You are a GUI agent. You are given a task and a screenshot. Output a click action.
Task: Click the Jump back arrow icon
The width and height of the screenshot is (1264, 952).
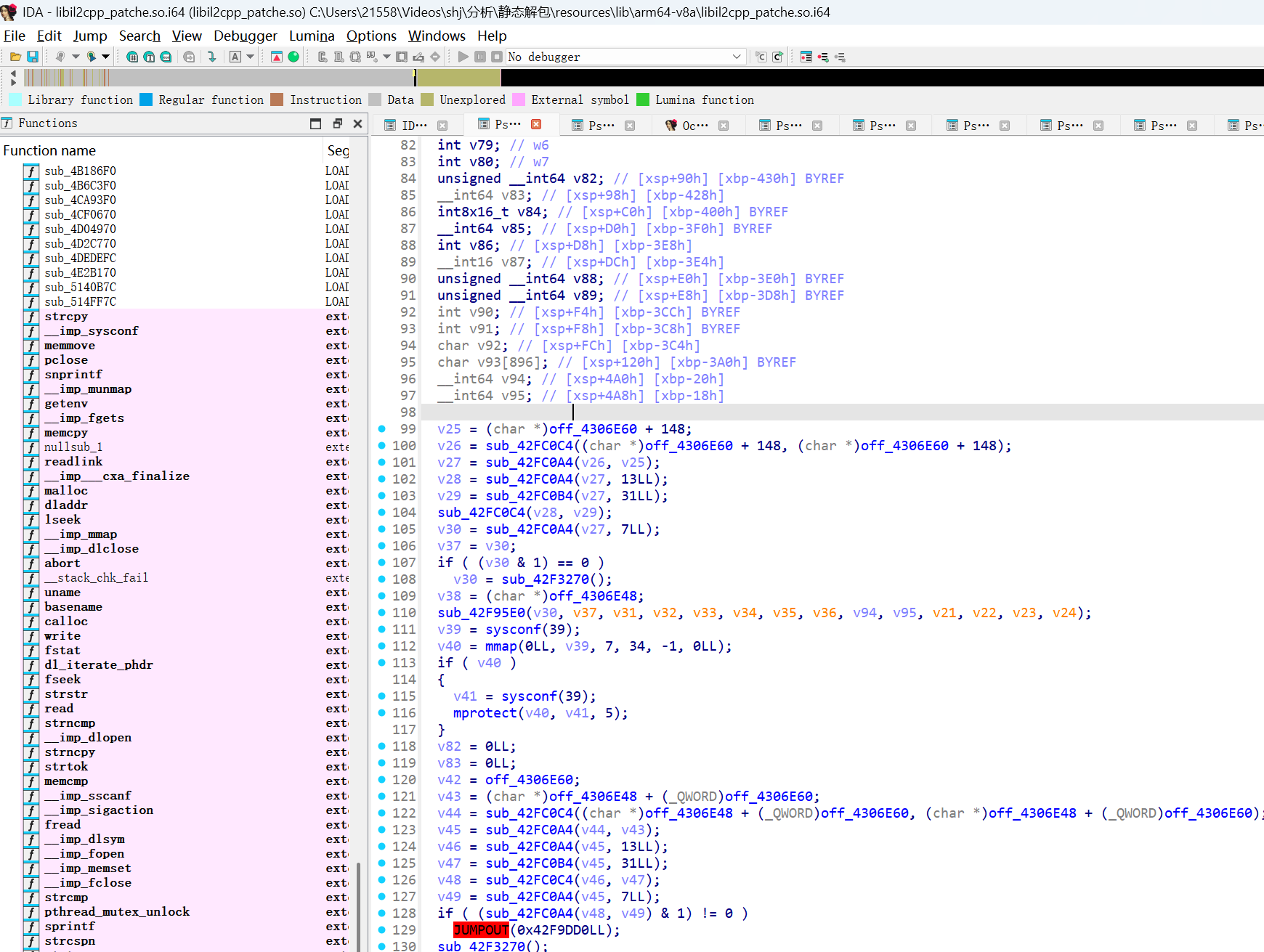[60, 57]
